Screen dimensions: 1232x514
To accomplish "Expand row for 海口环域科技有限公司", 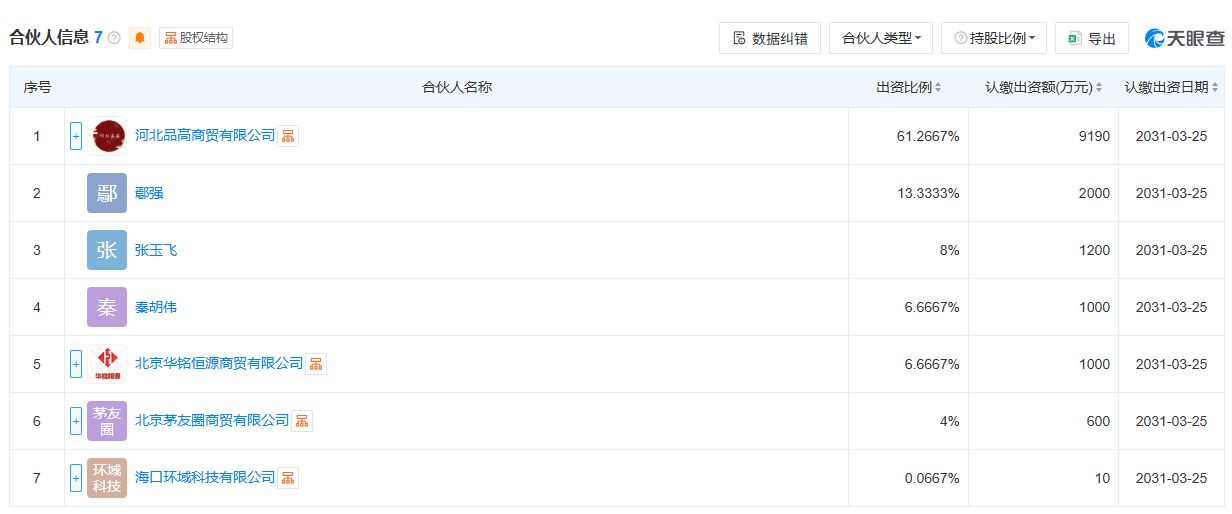I will (x=76, y=478).
